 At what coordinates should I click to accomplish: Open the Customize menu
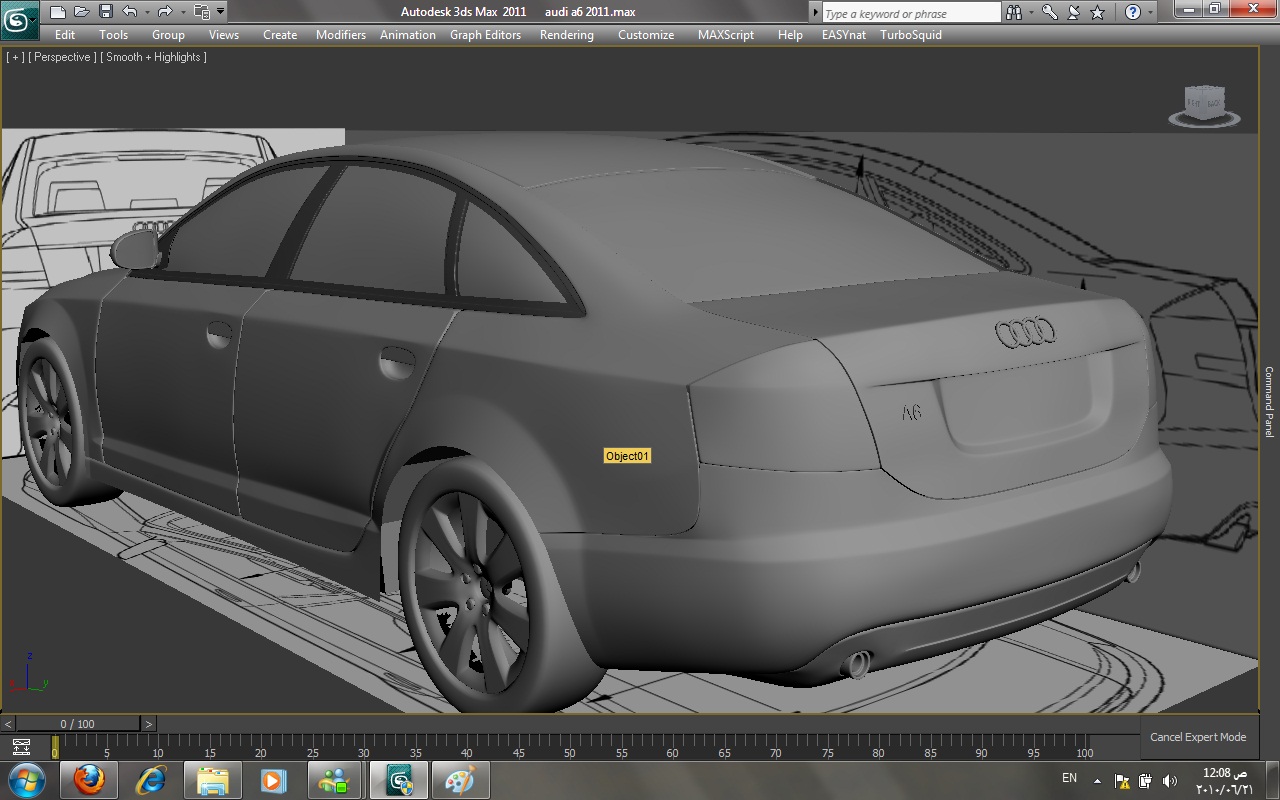pyautogui.click(x=646, y=35)
